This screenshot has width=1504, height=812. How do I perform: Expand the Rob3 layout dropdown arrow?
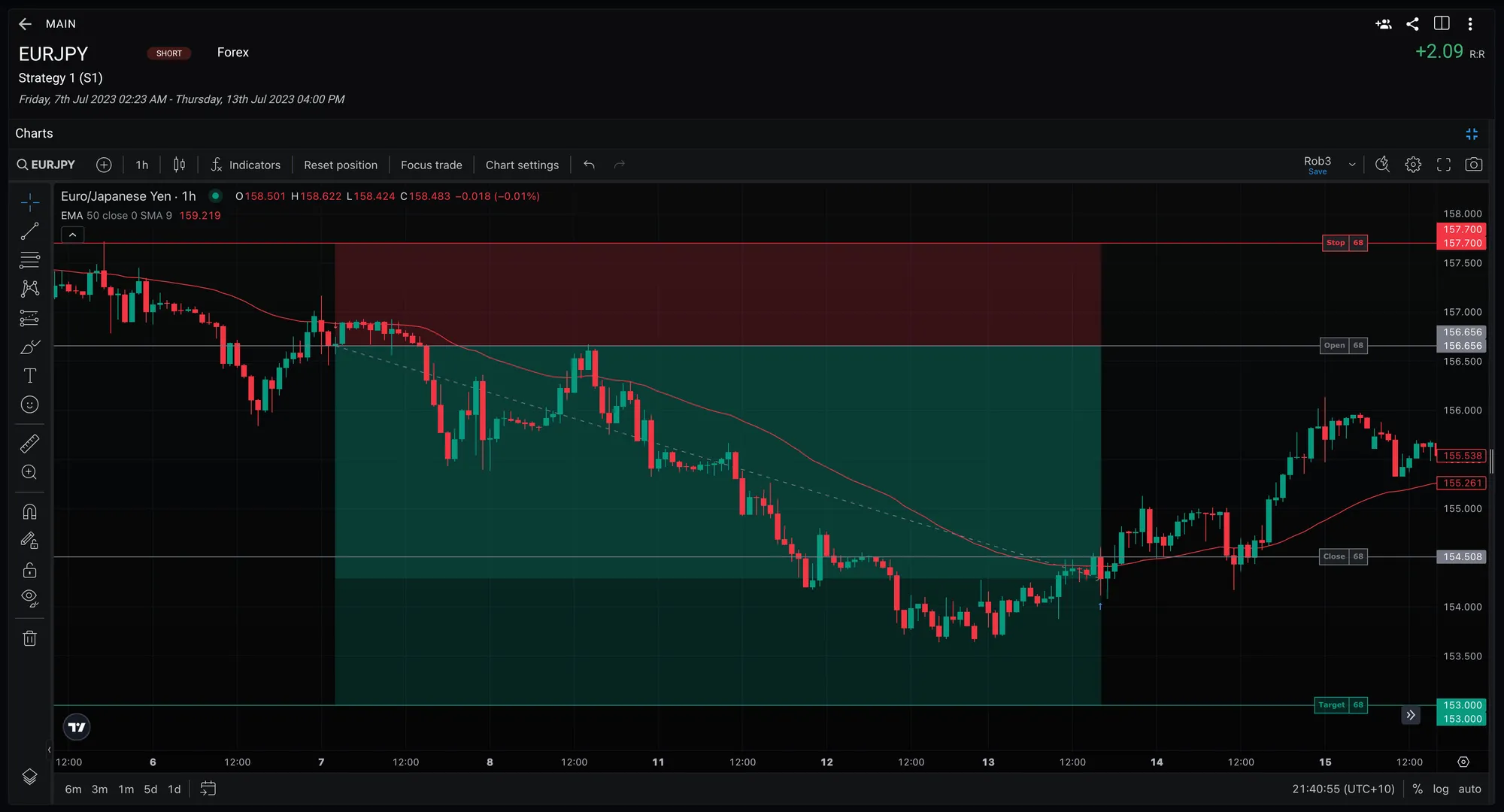[x=1352, y=165]
